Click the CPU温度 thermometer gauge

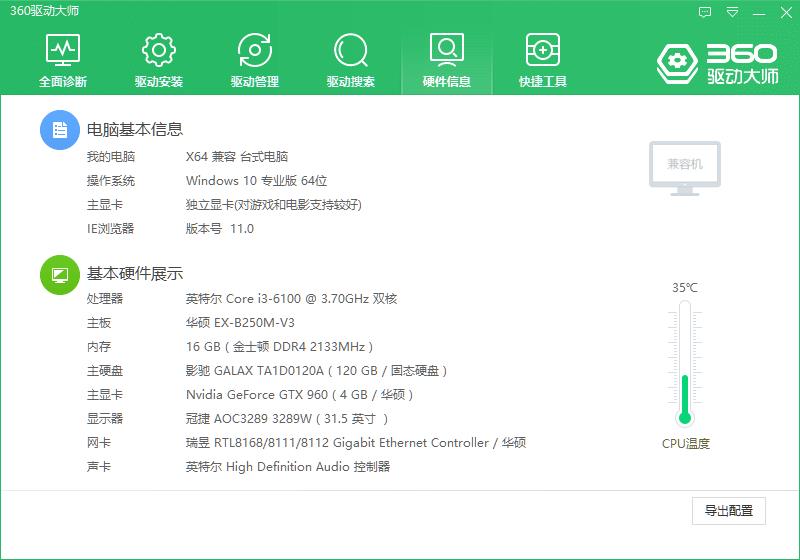[x=685, y=363]
